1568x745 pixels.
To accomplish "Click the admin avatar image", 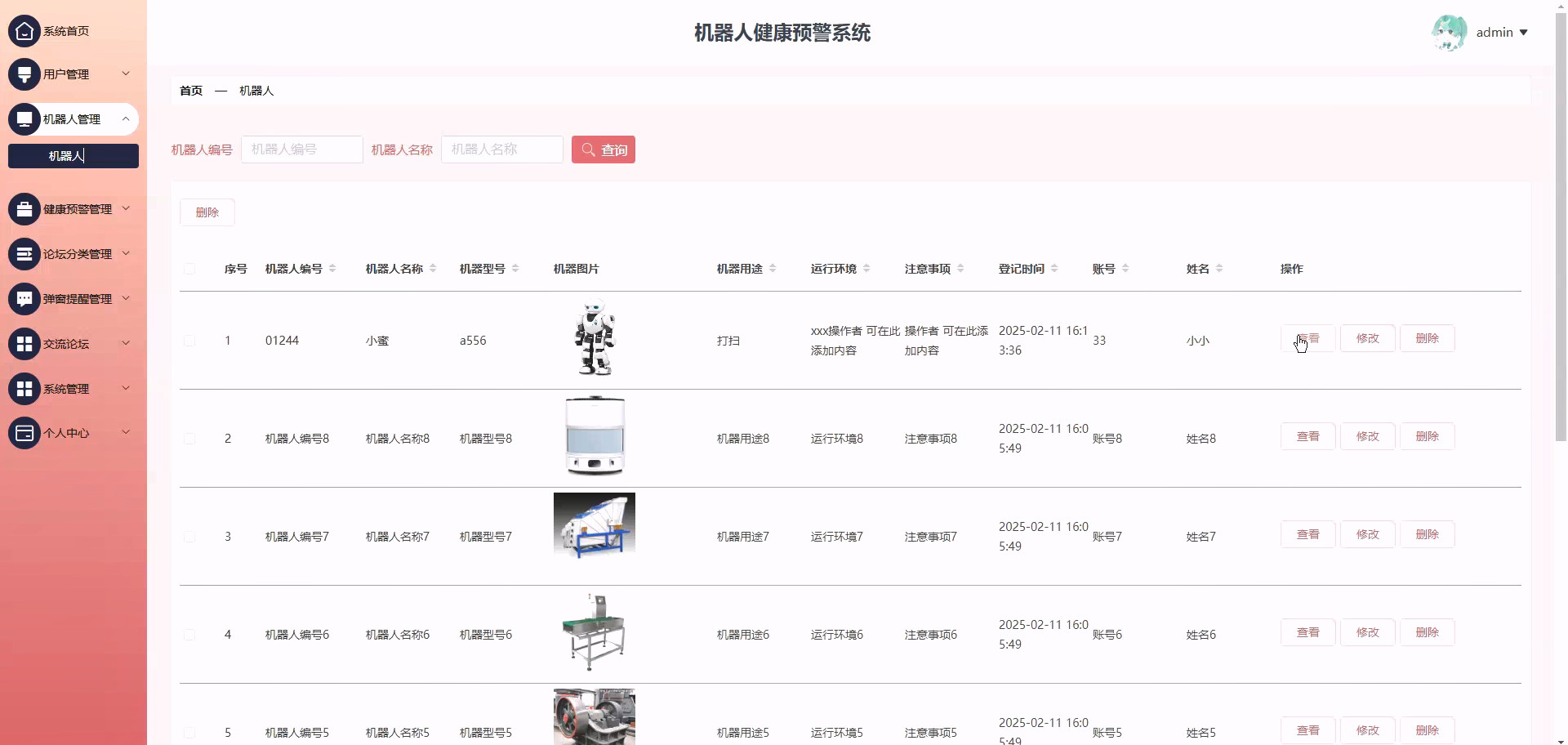I will click(x=1450, y=33).
